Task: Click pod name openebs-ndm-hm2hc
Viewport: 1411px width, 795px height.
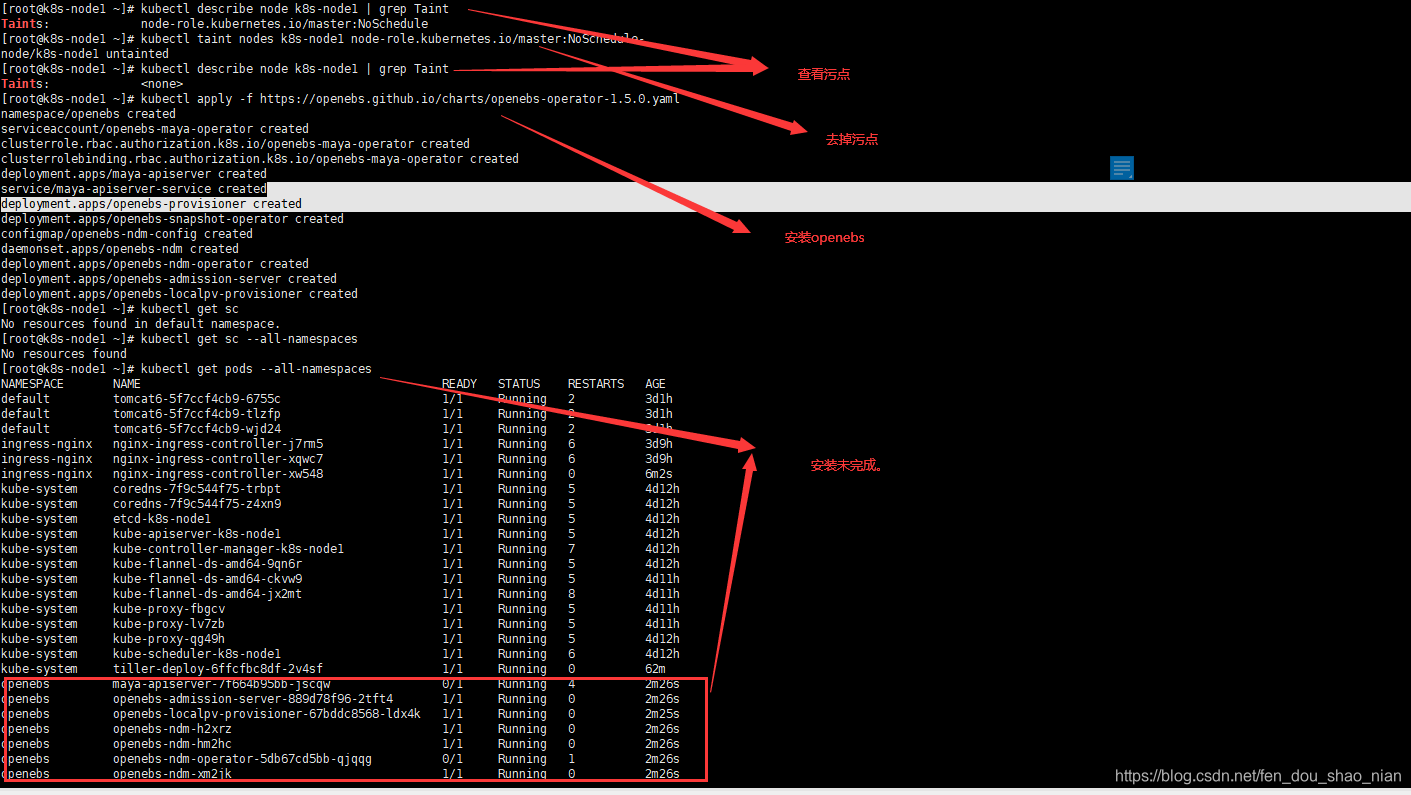Action: pyautogui.click(x=172, y=744)
